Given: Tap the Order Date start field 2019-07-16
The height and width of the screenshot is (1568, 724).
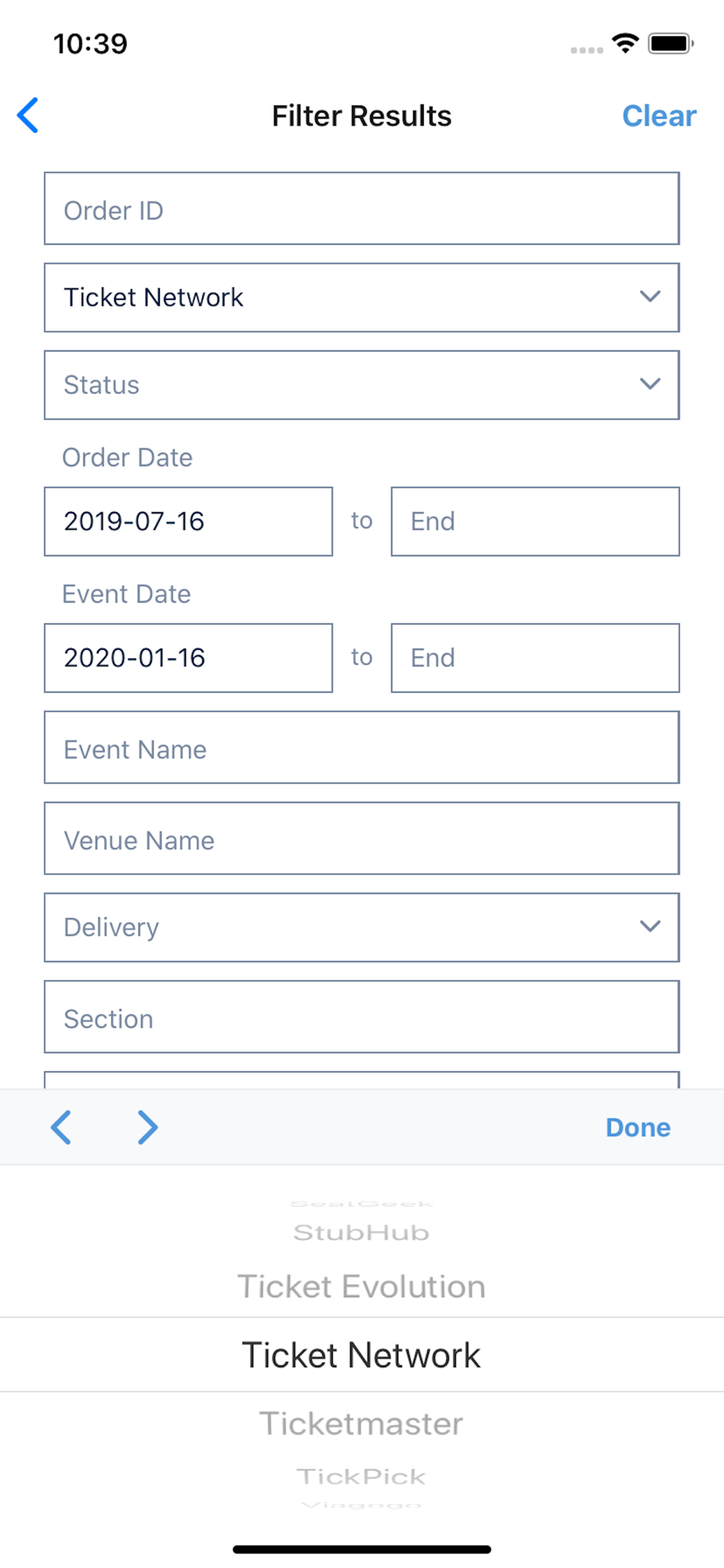Looking at the screenshot, I should [x=188, y=521].
